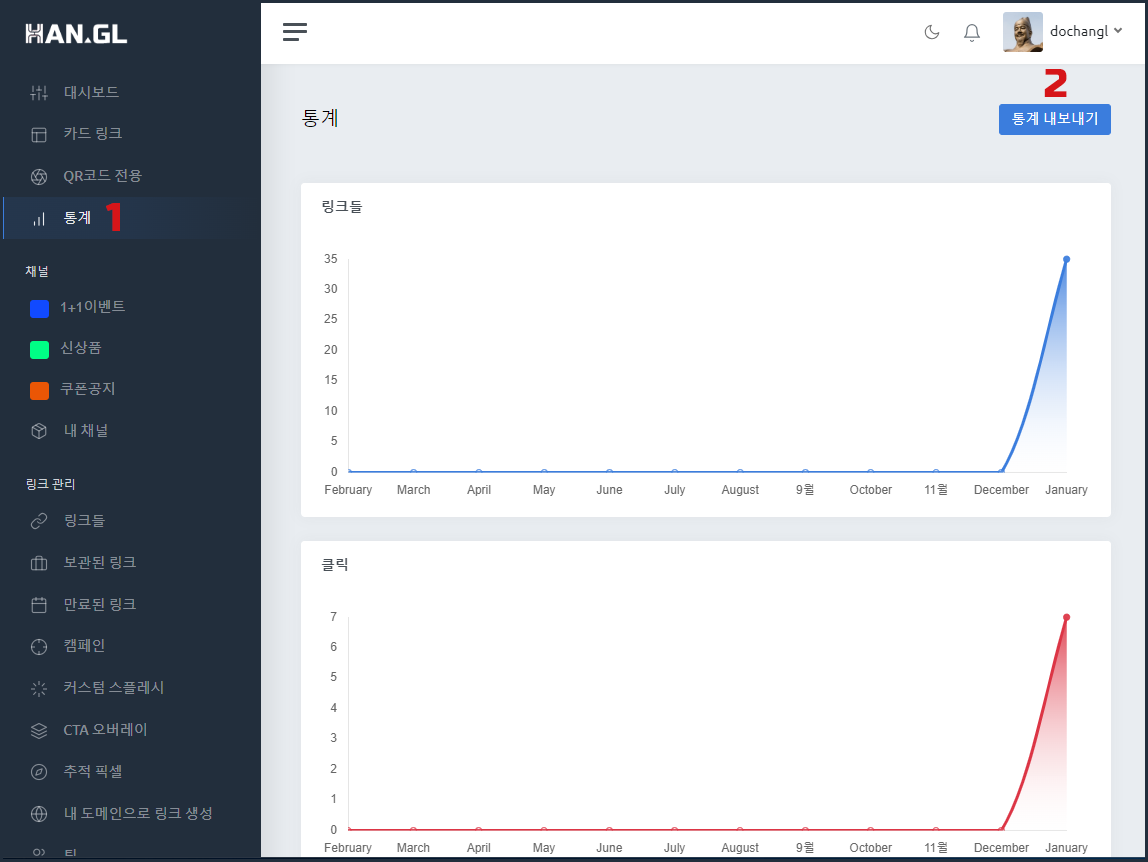Click the 커스텀 스플레시 loader icon
Screen dimensions: 1148x862
pyautogui.click(x=39, y=688)
